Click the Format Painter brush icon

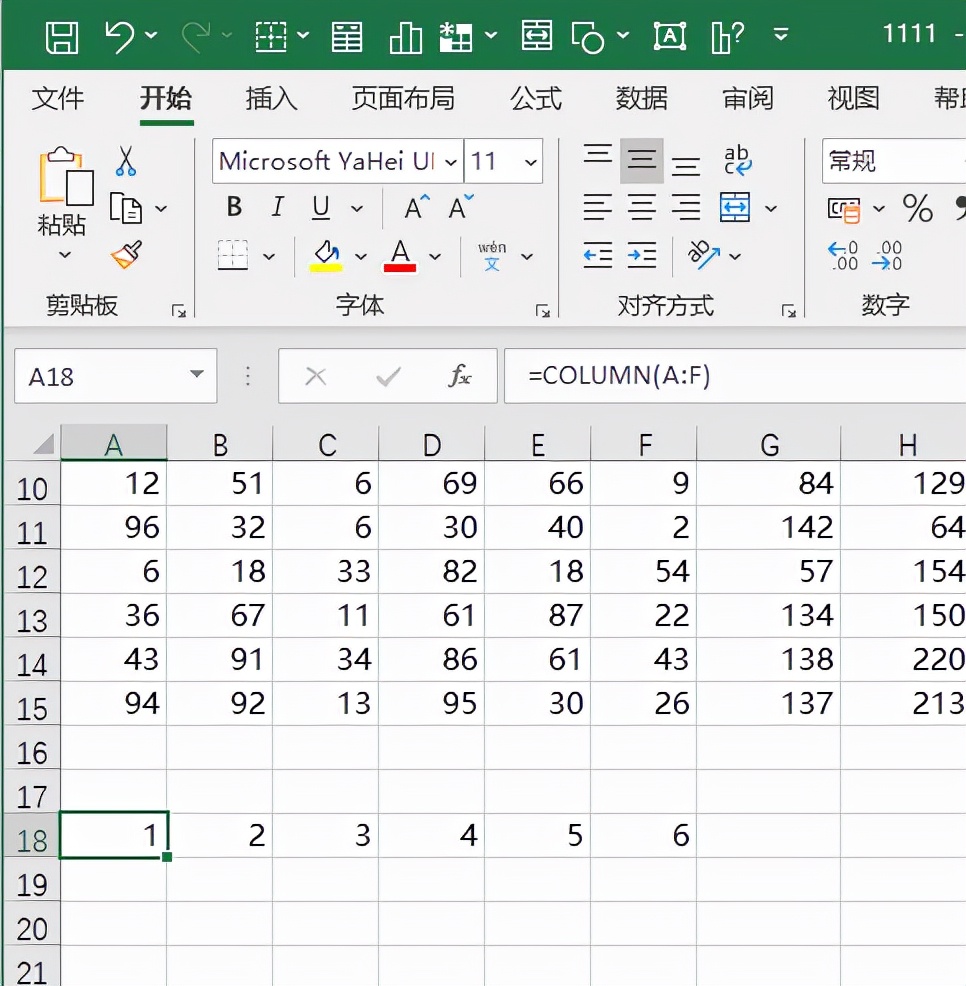126,255
